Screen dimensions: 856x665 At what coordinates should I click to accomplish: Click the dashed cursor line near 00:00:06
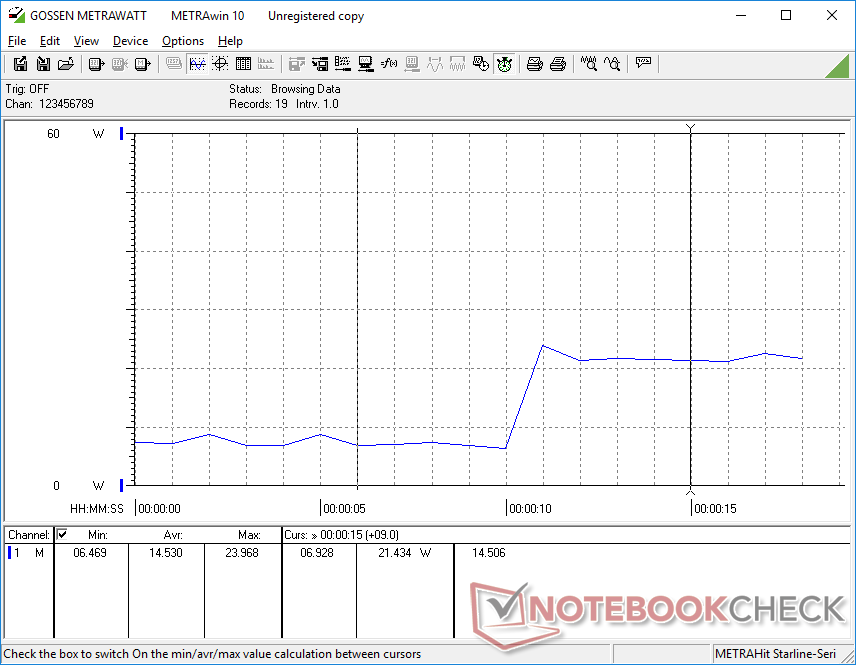click(358, 308)
